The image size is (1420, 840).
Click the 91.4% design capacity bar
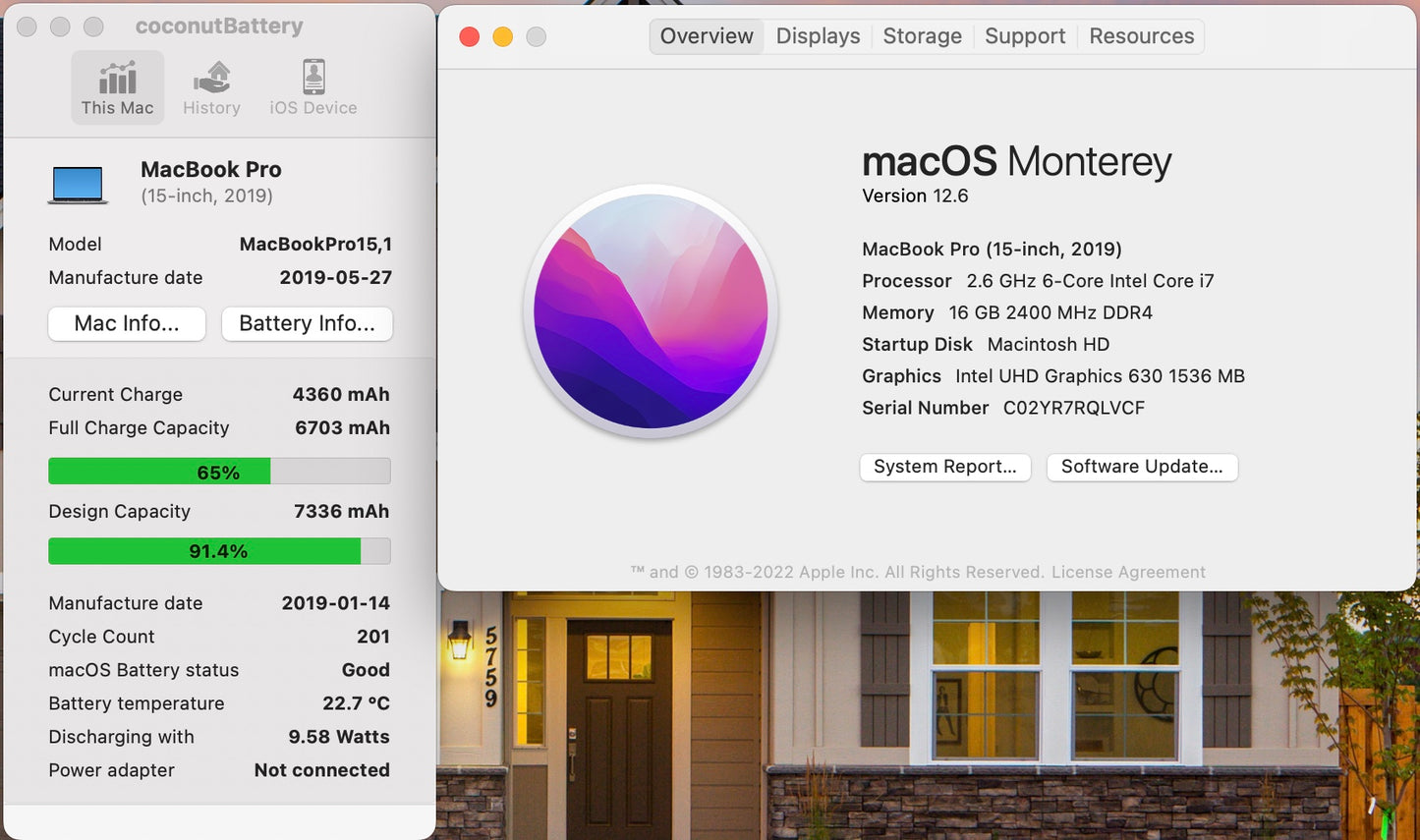[219, 551]
